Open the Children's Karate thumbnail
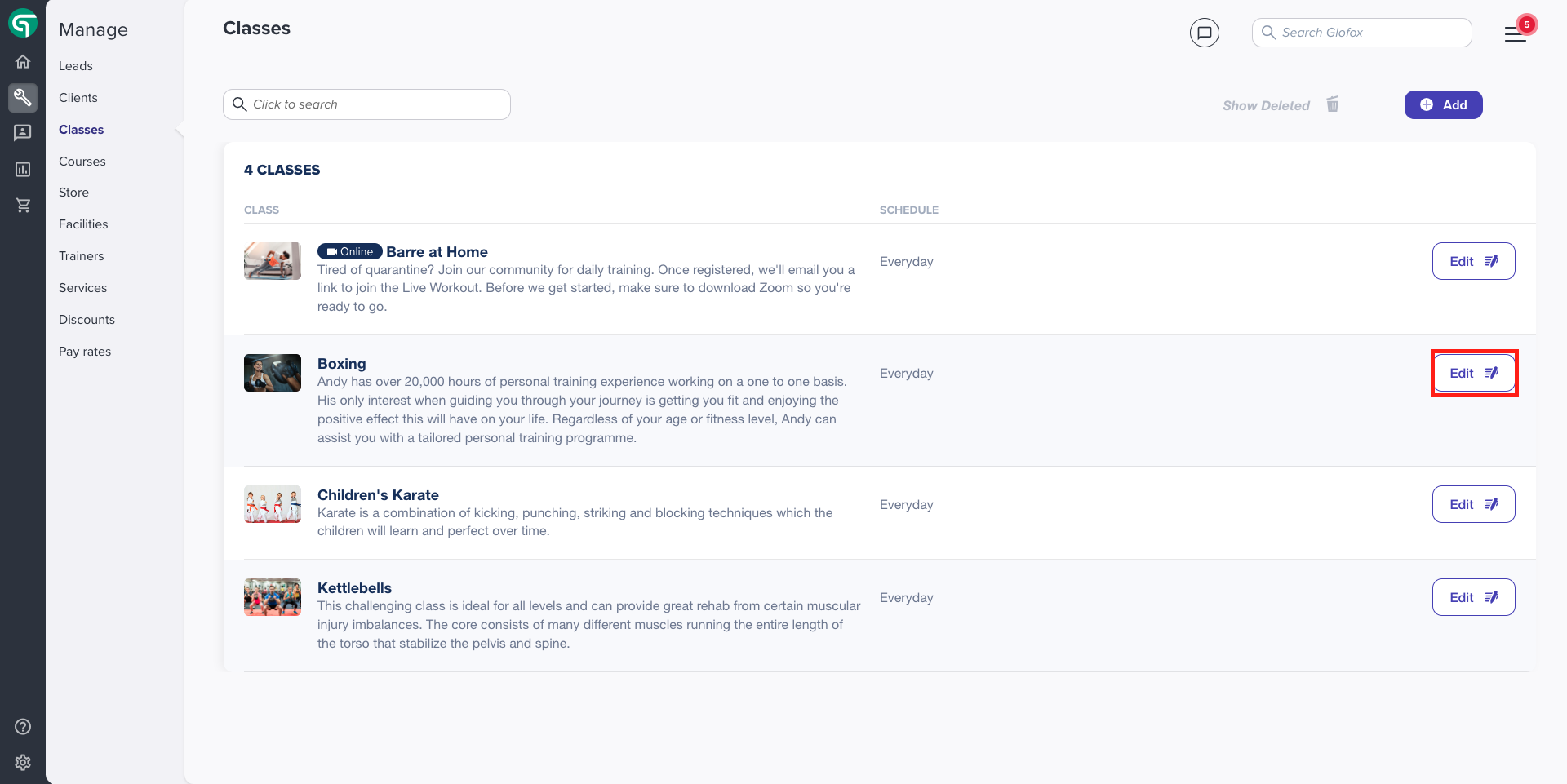The width and height of the screenshot is (1567, 784). [273, 504]
